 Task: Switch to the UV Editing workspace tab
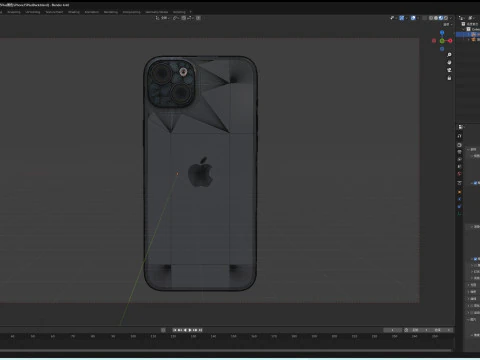coord(33,12)
